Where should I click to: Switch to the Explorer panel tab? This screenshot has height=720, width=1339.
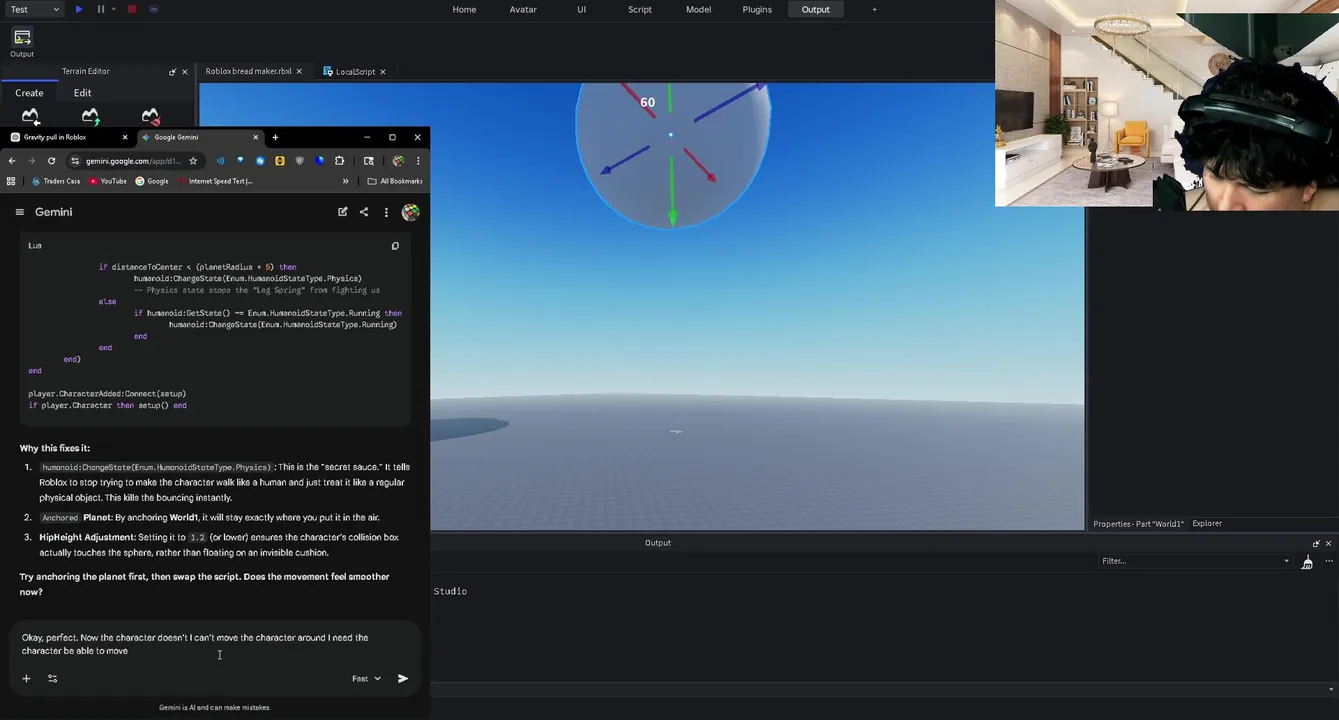[x=1207, y=523]
